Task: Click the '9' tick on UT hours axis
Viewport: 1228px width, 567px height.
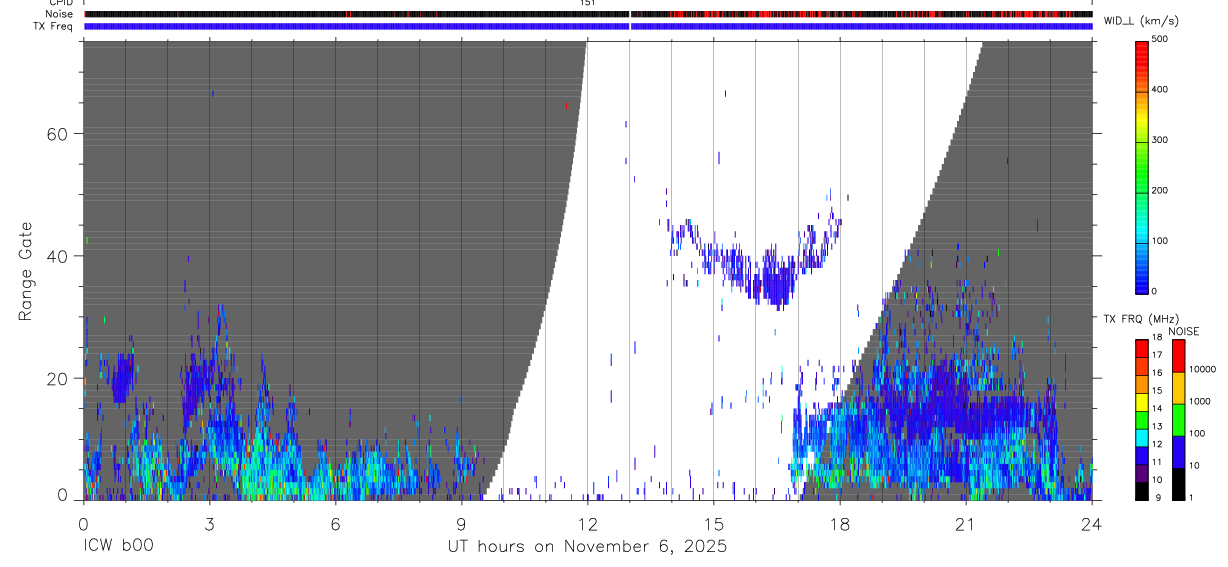Action: (x=461, y=524)
